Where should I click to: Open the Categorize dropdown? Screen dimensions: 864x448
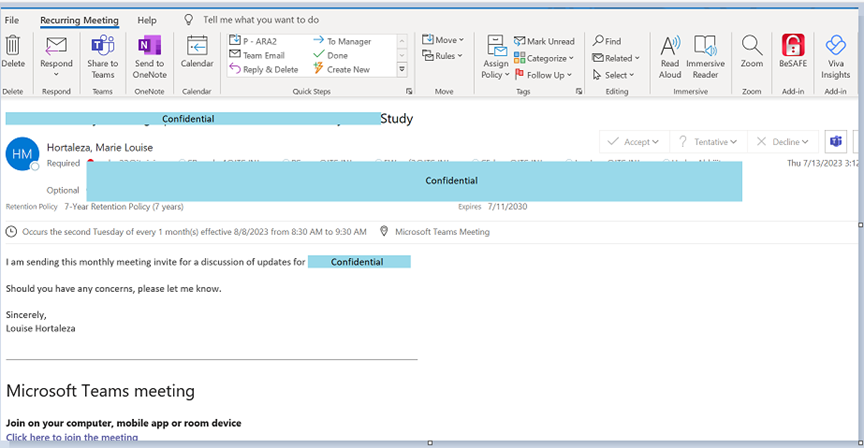pyautogui.click(x=544, y=58)
